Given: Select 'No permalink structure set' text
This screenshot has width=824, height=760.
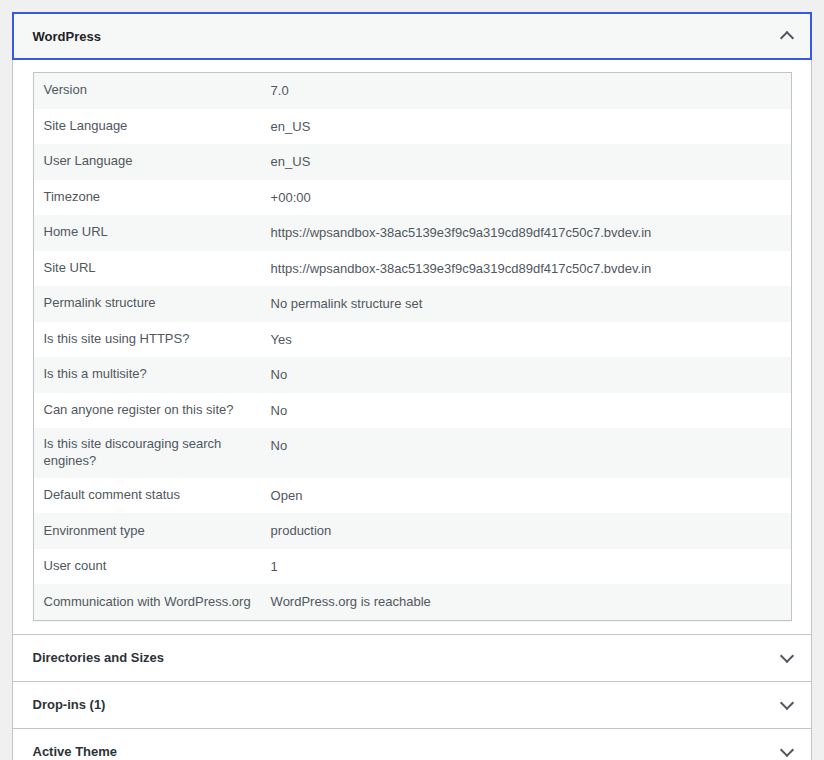Looking at the screenshot, I should [346, 304].
